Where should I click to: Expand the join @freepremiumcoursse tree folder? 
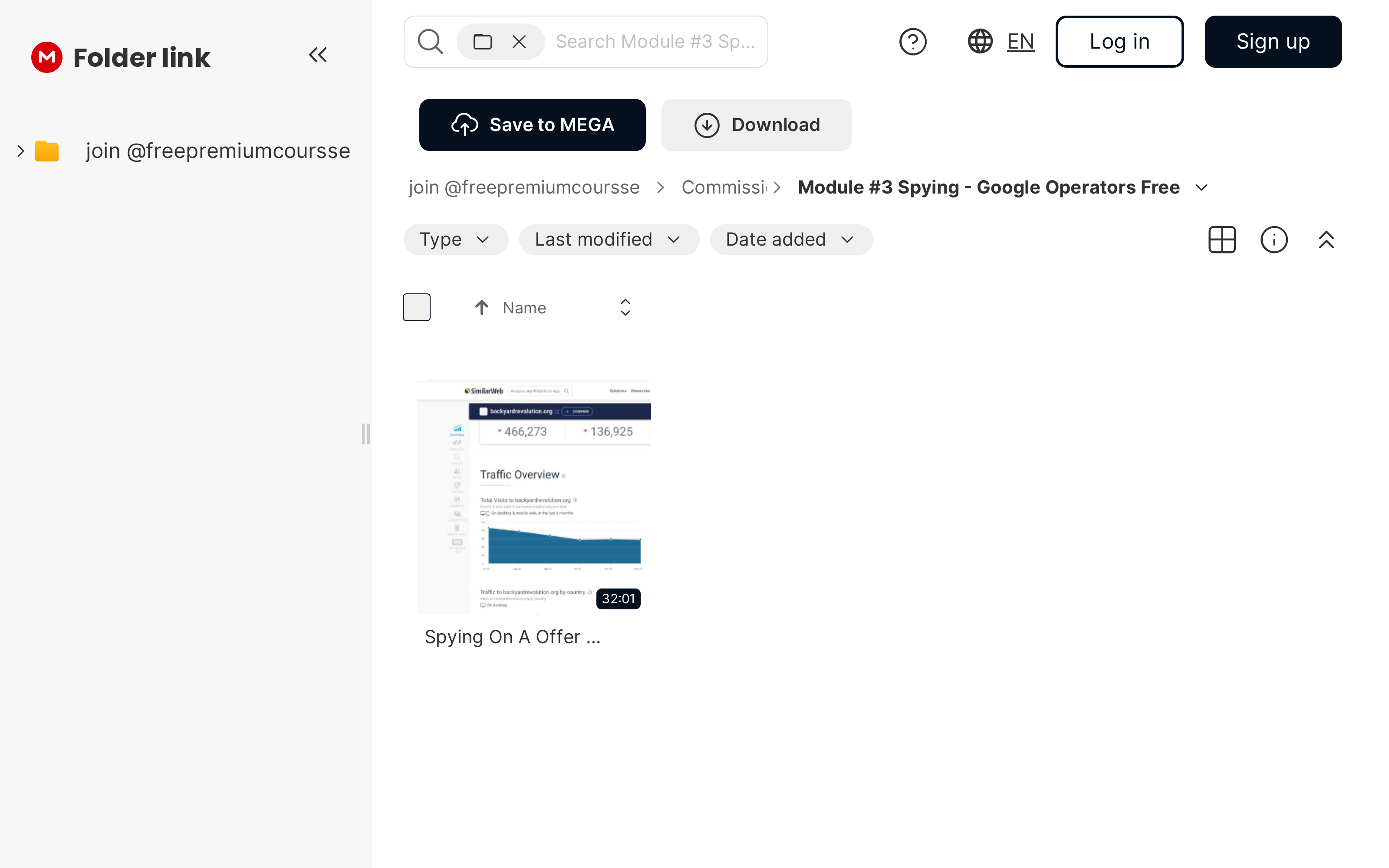21,151
